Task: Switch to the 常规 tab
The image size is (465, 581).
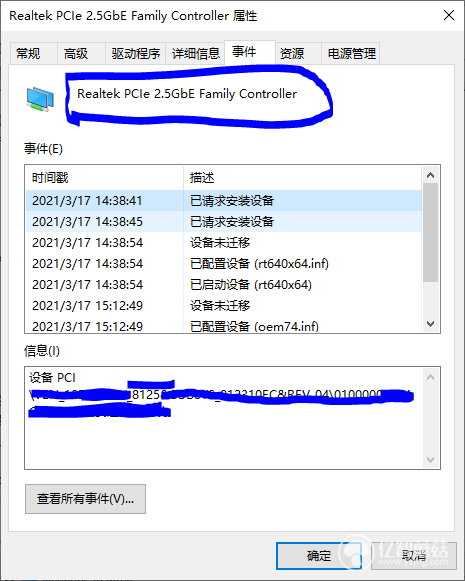Action: [28, 53]
